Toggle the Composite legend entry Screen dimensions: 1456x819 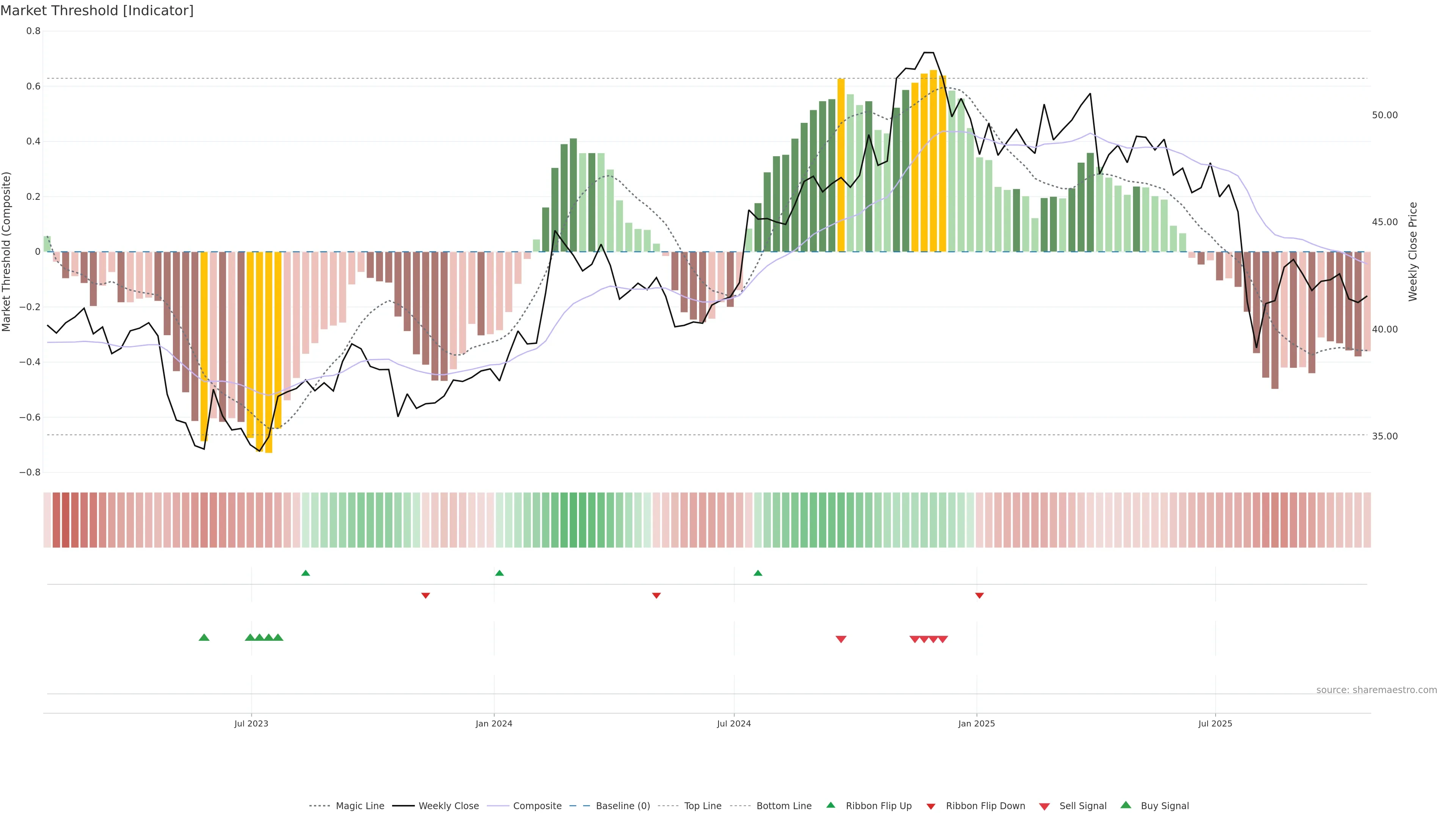(x=537, y=806)
